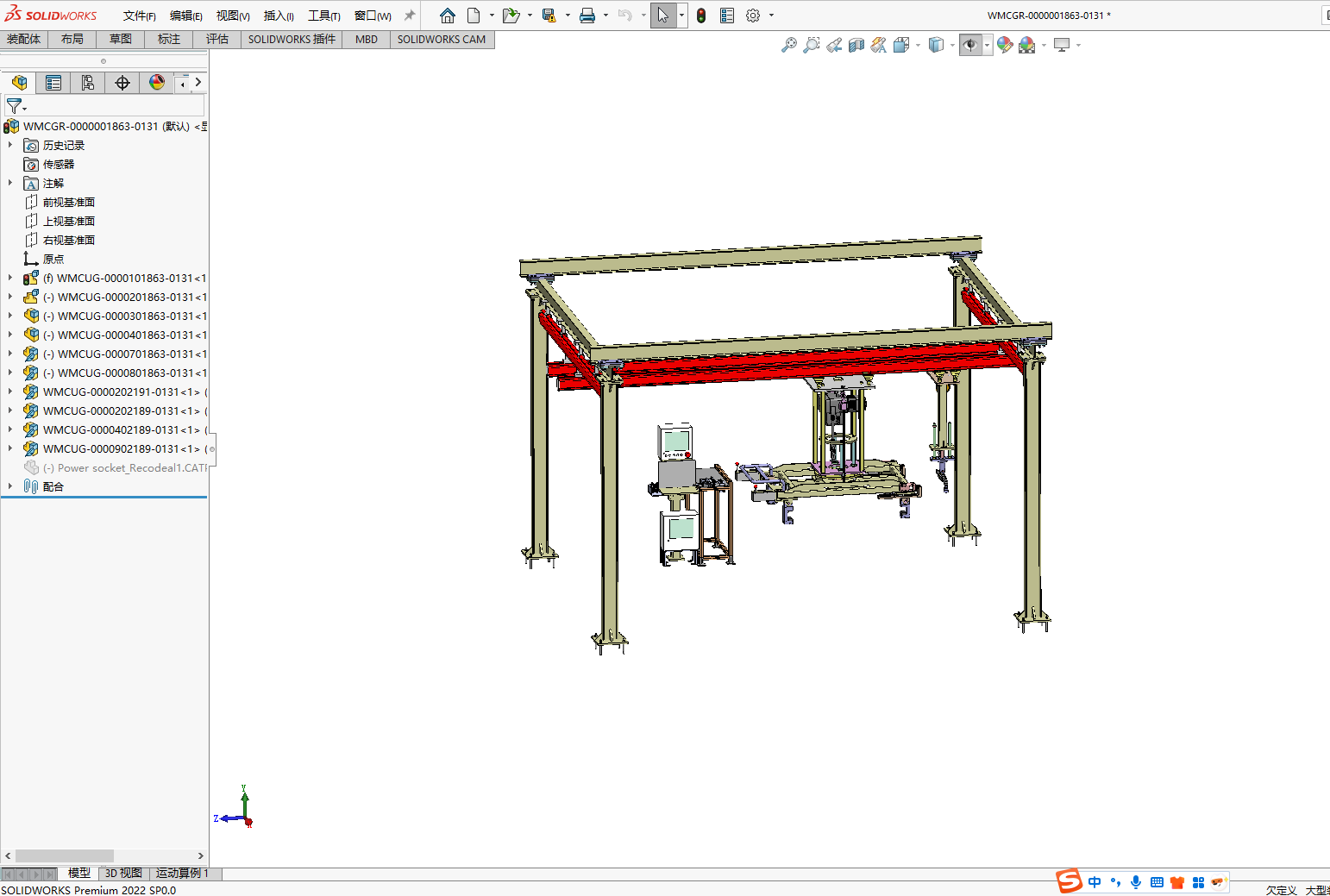This screenshot has width=1330, height=896.
Task: Open the FeatureManager filter dropdown arrow
Action: [24, 109]
